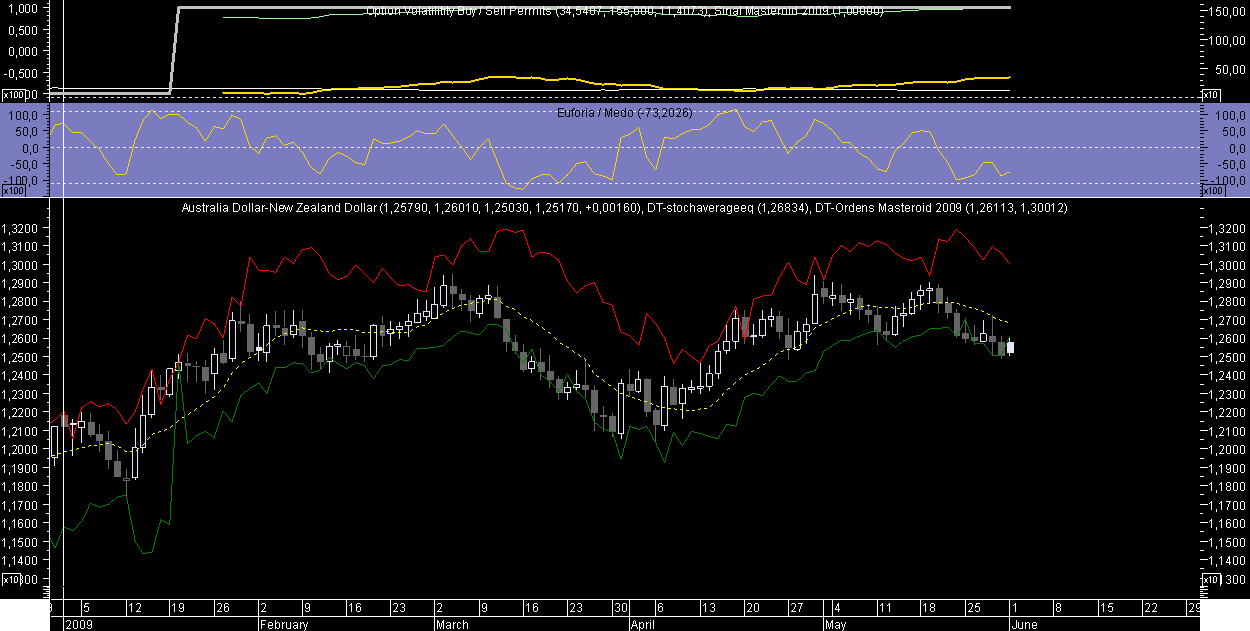This screenshot has height=631, width=1250.
Task: Click the 26 date tick on the time axis
Action: [x=222, y=608]
